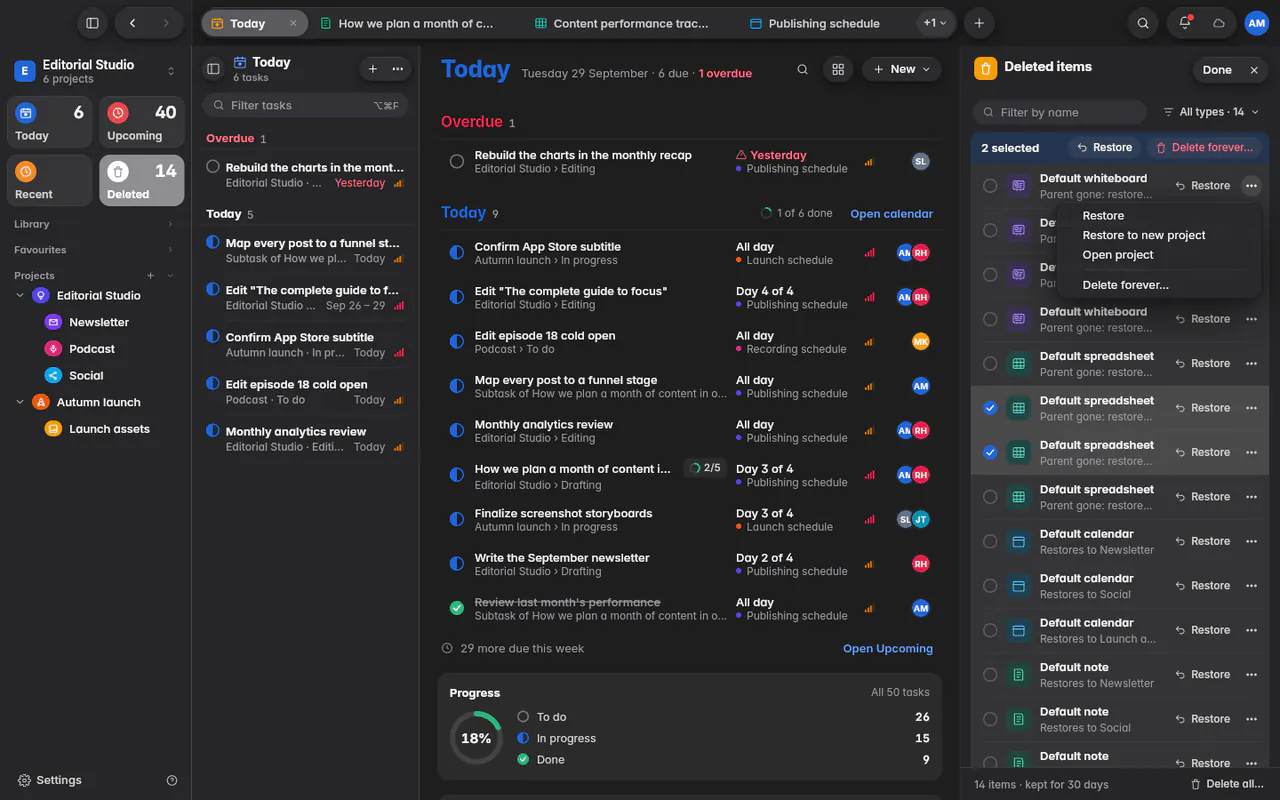Select the Default note restoring to Newsletter
This screenshot has height=800, width=1280.
[990, 675]
